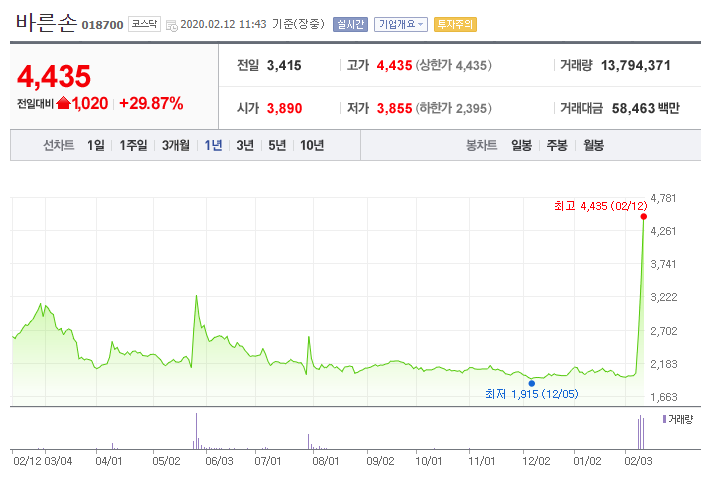Image resolution: width=701 pixels, height=479 pixels.
Task: Click the blue low point marker on chart
Action: [532, 383]
